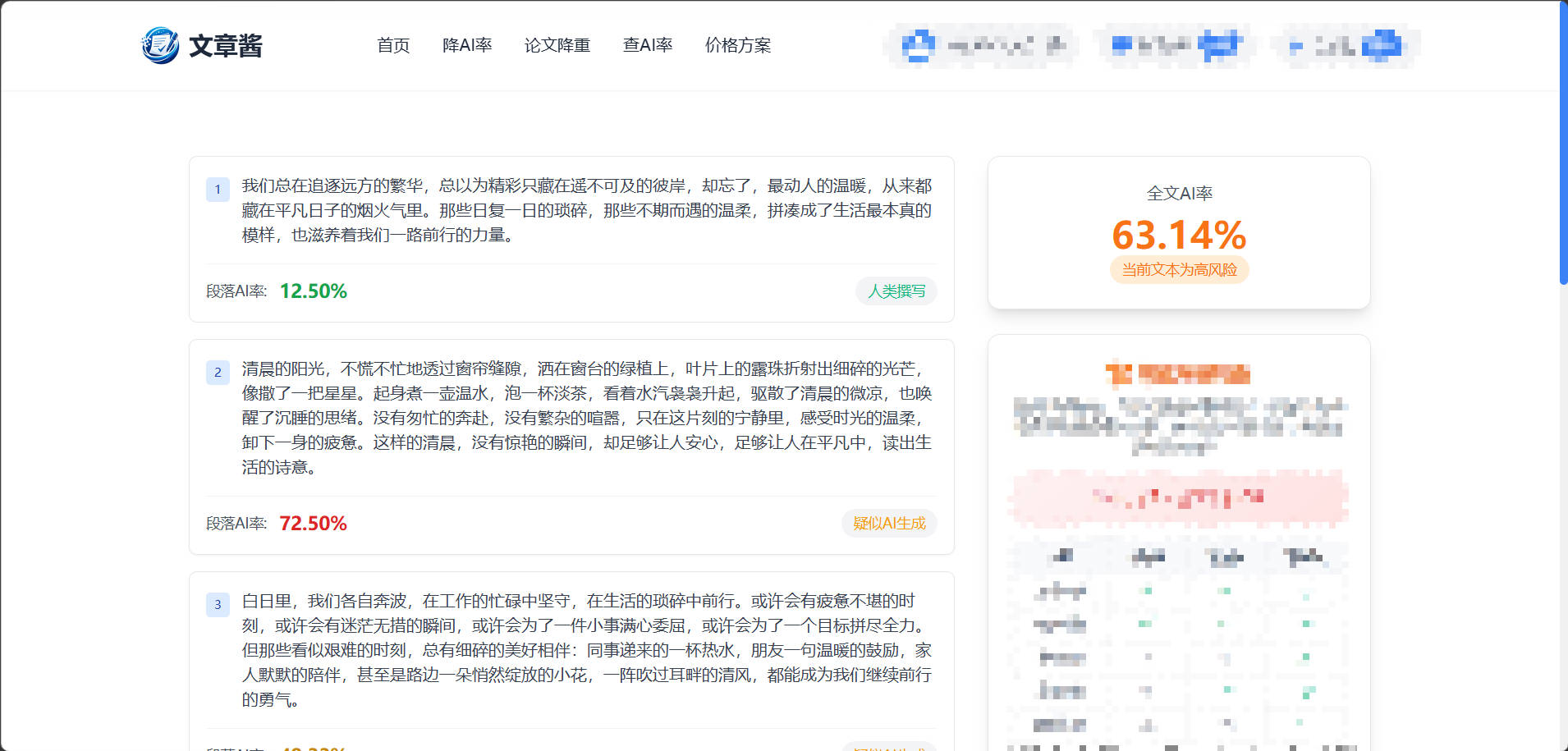Click the 72.50% paragraph AI rate
Screen dimensions: 1568x751
point(314,524)
